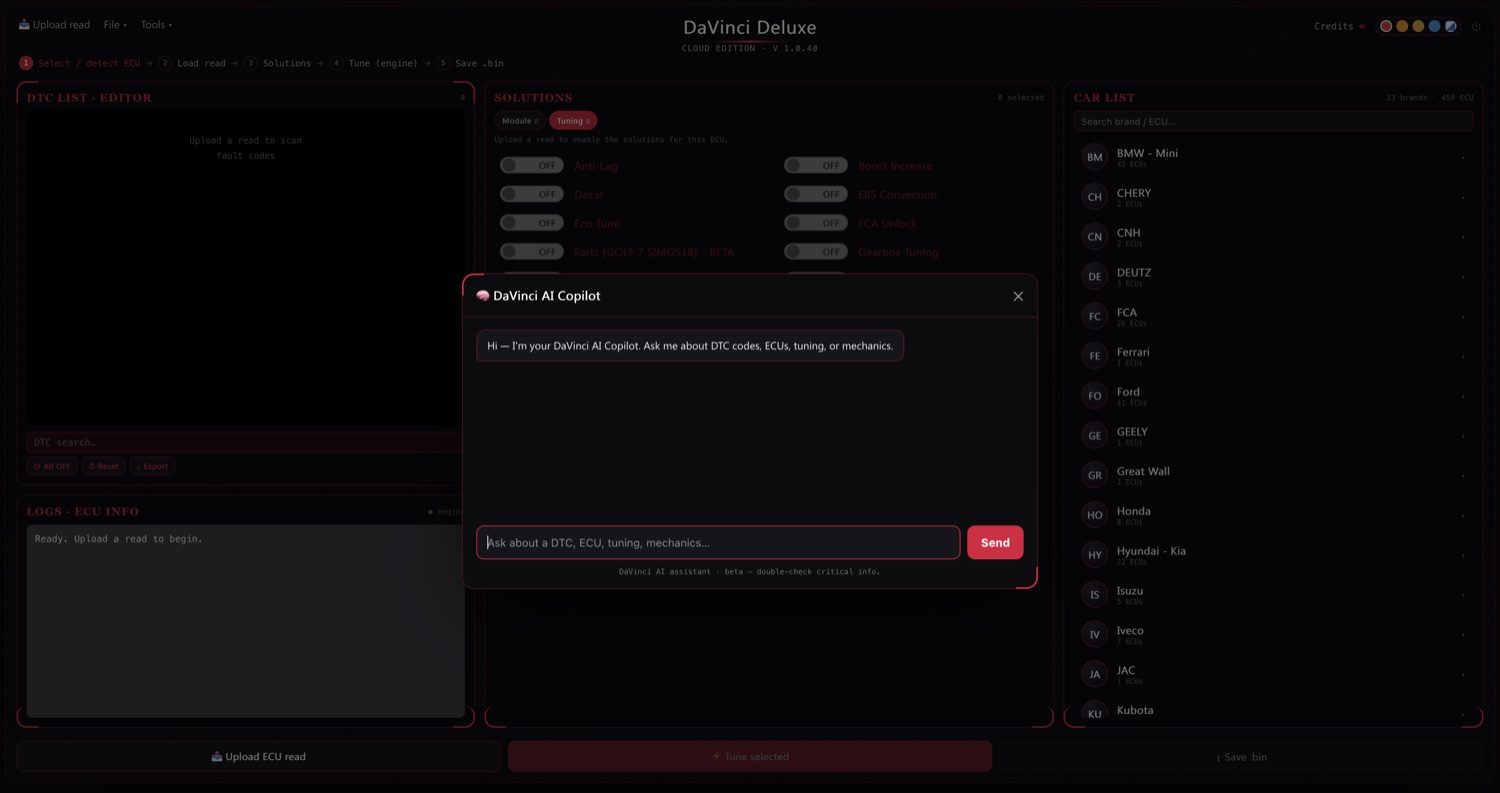This screenshot has height=793, width=1500.
Task: Click step 5 circle Save .bin
Action: coord(443,63)
